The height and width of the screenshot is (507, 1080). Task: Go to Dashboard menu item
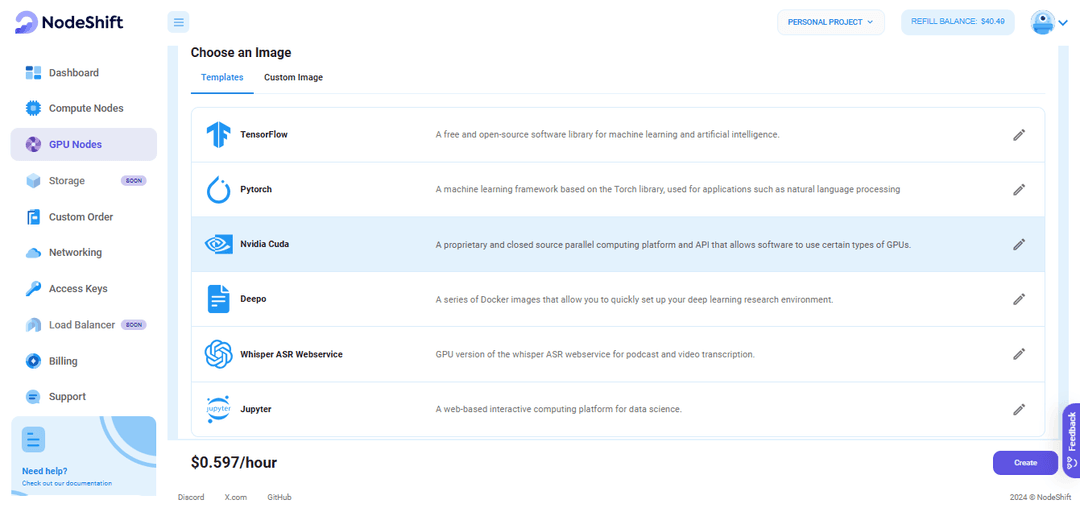coord(83,72)
